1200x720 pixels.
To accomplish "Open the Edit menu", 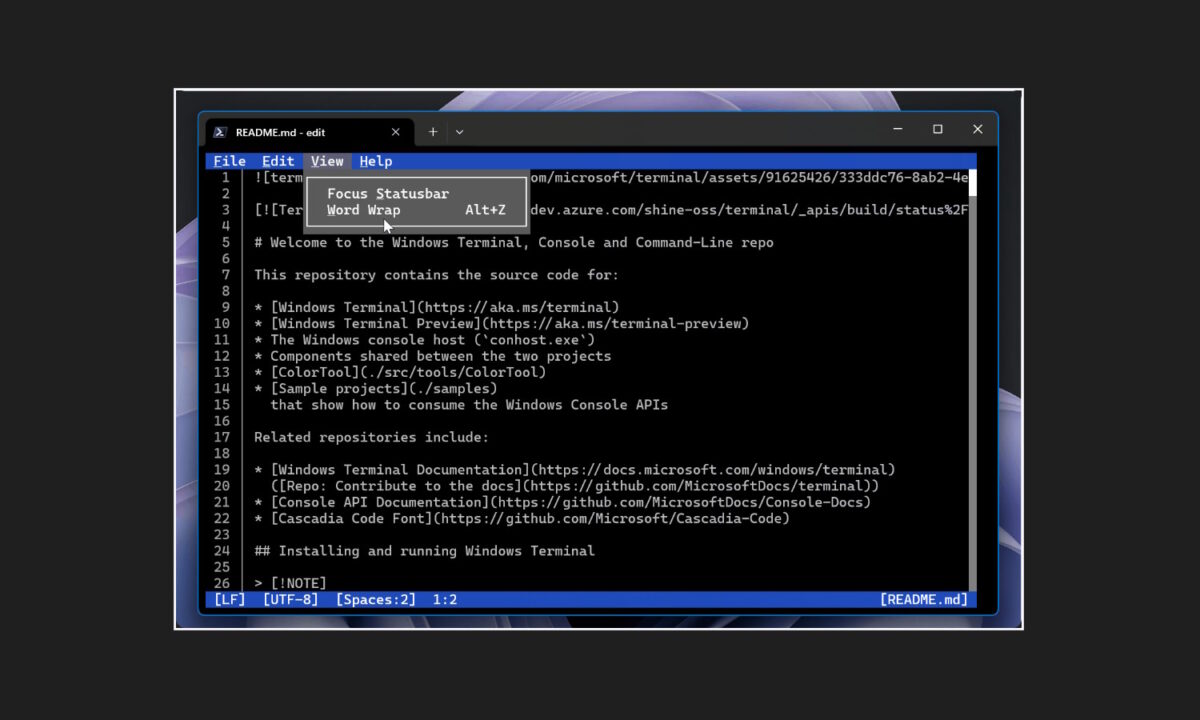I will point(277,160).
